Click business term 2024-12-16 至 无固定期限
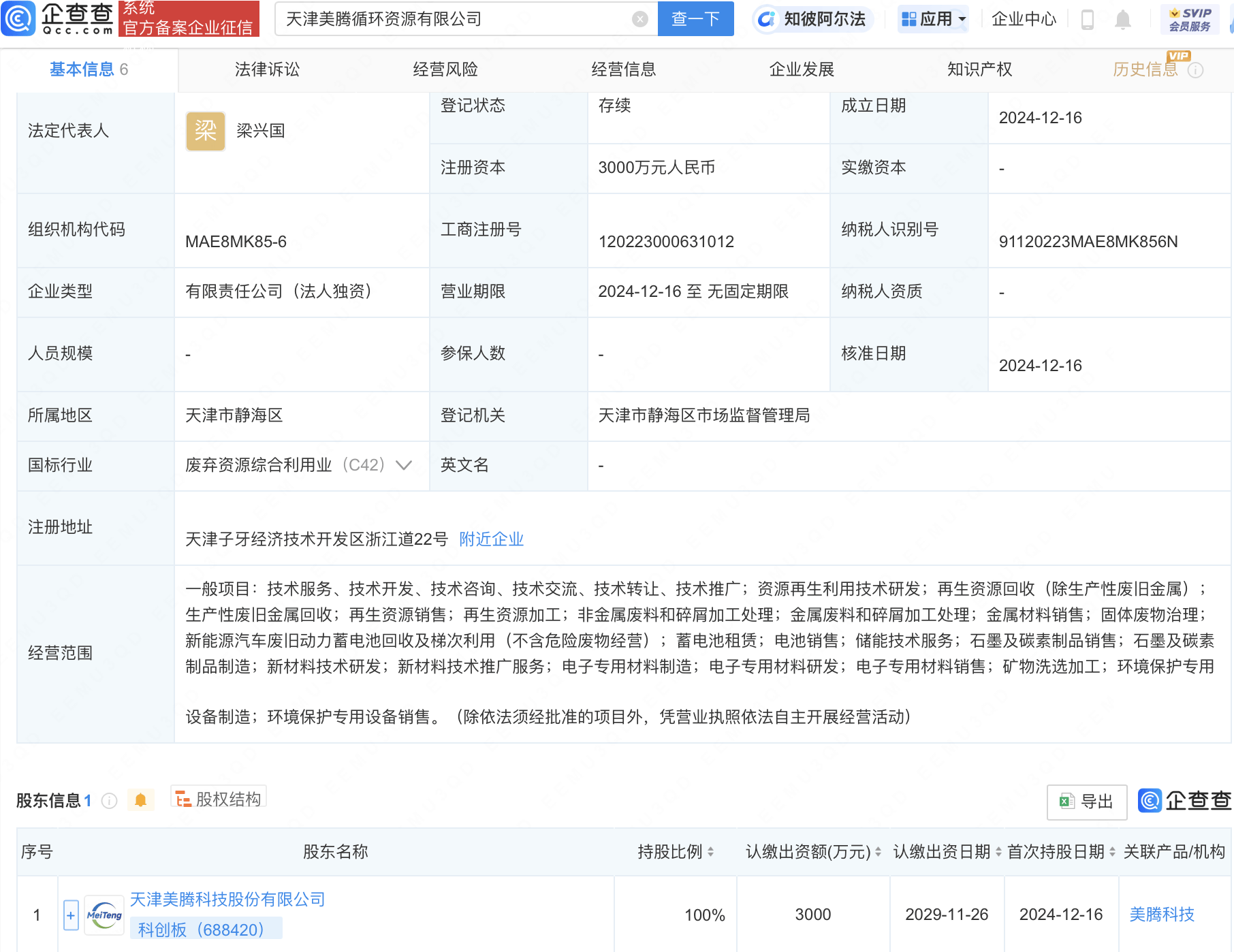Screen dimensions: 1234x952 693,291
